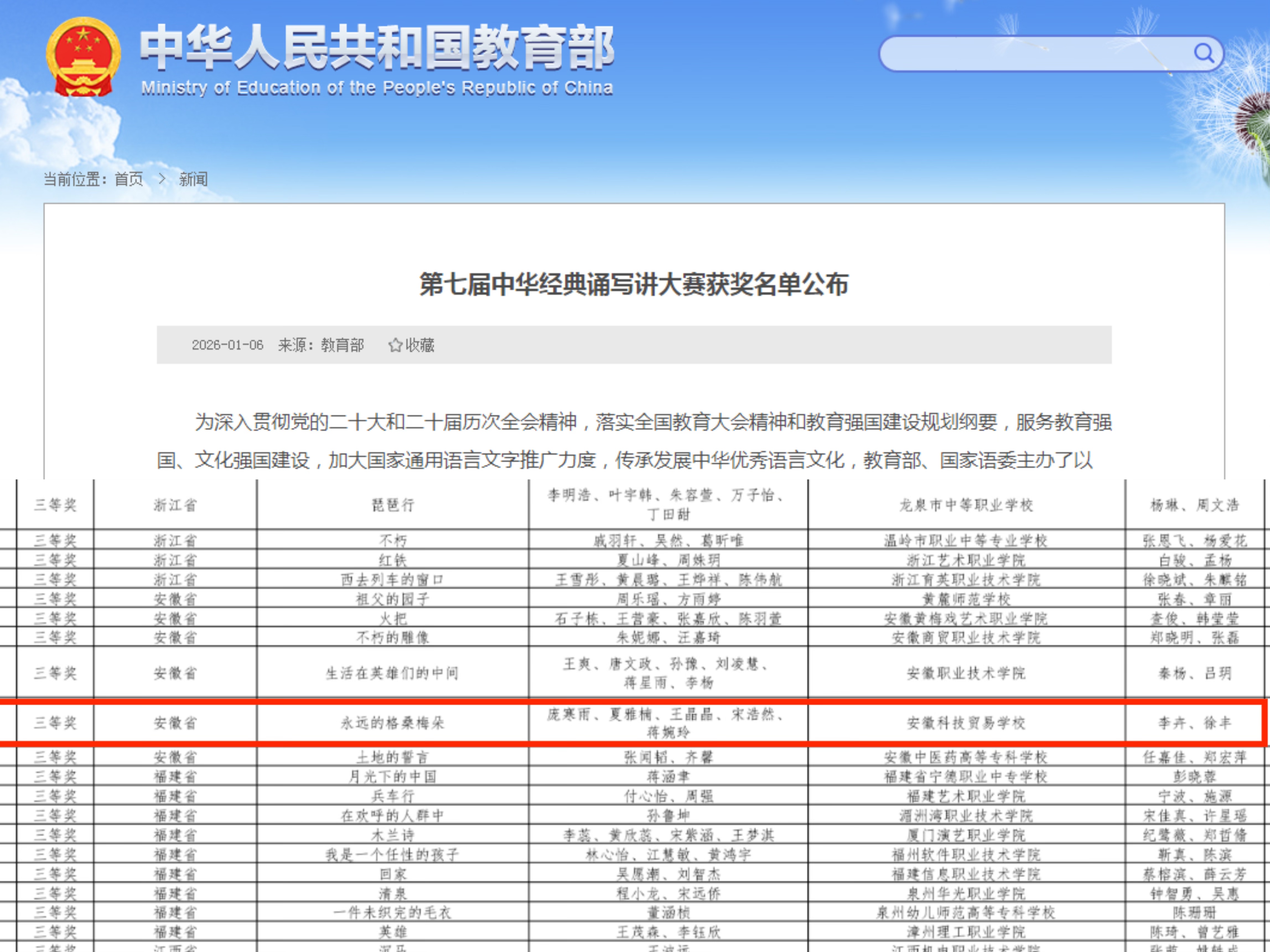Click the 周乐瑶、方雨婷 cell
The width and height of the screenshot is (1270, 952).
click(x=668, y=599)
